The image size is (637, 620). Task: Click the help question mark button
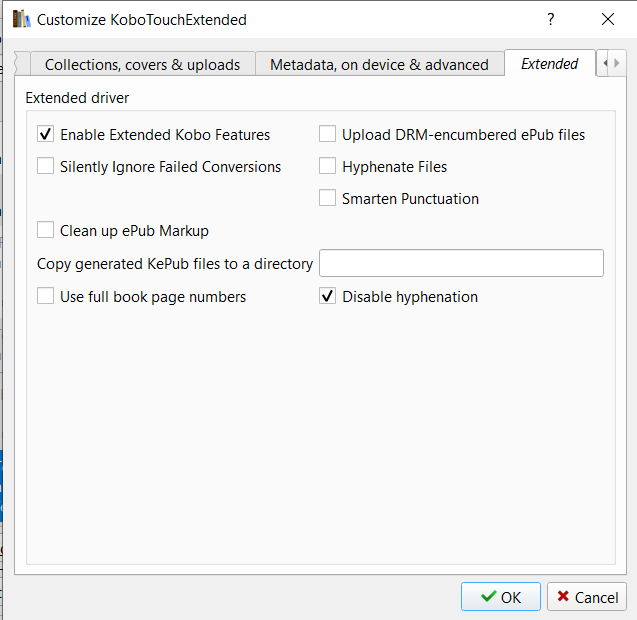pyautogui.click(x=550, y=19)
